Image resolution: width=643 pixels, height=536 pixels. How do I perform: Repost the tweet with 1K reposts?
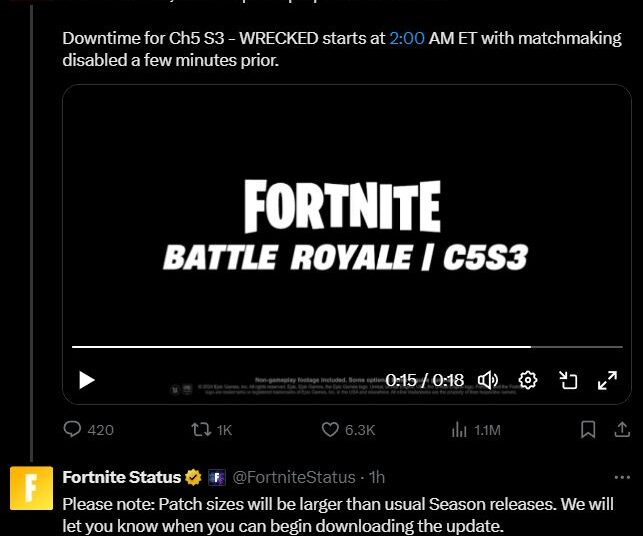(x=212, y=430)
